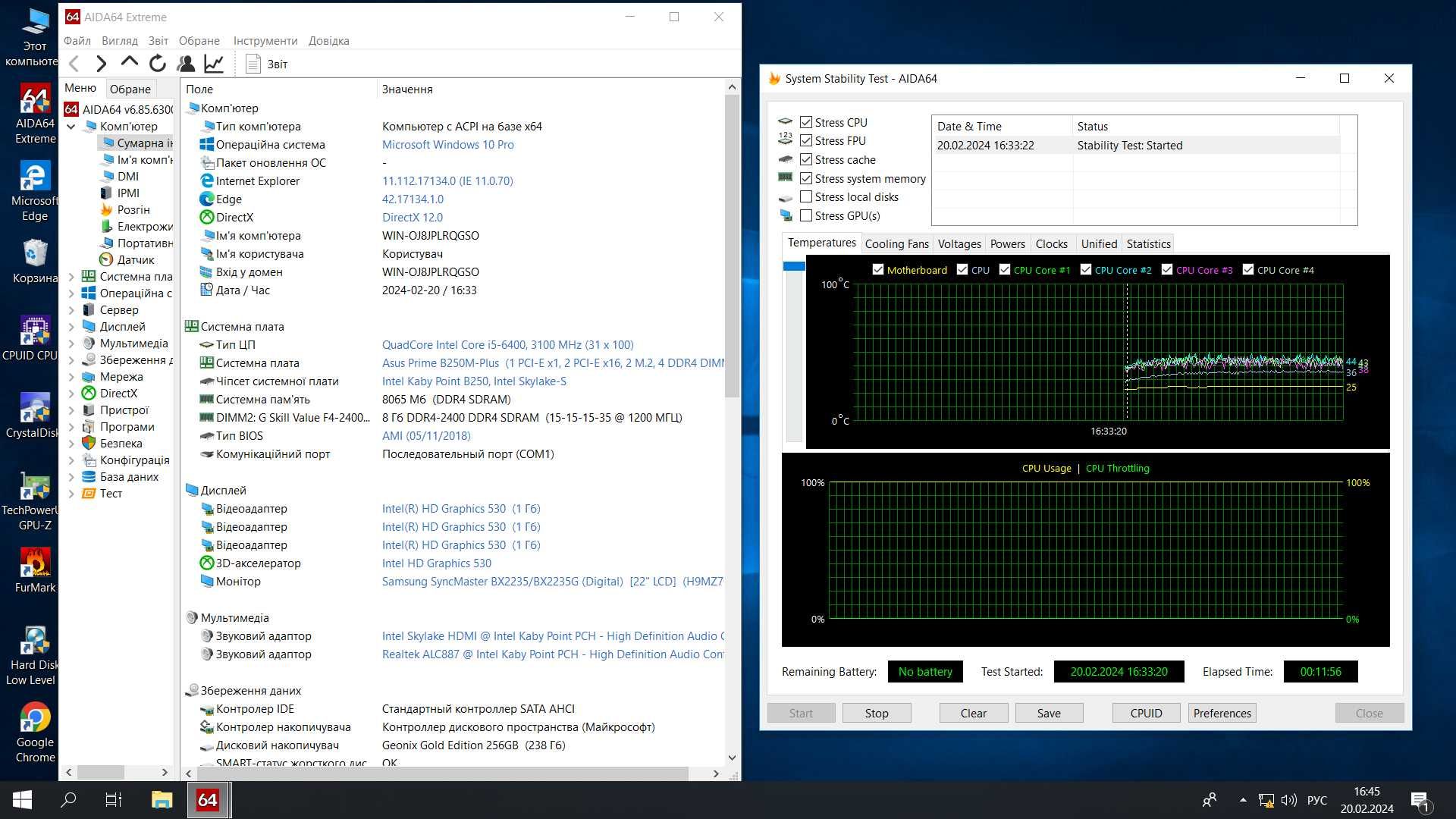
Task: Toggle the Stress CPU checkbox
Action: 806,122
